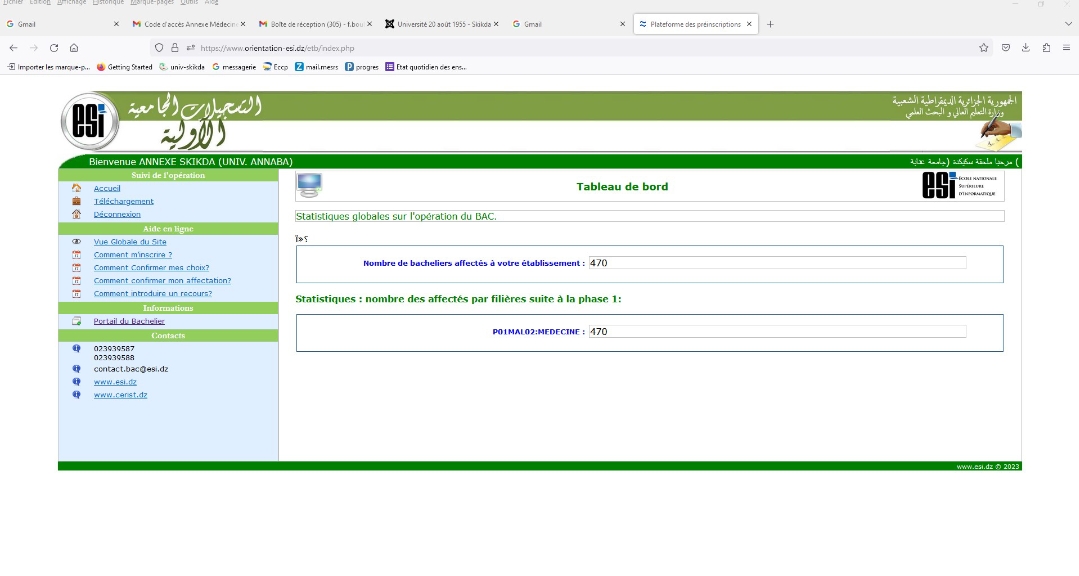Expand the list all tabs chevron
Image resolution: width=1079 pixels, height=576 pixels.
(x=1068, y=24)
